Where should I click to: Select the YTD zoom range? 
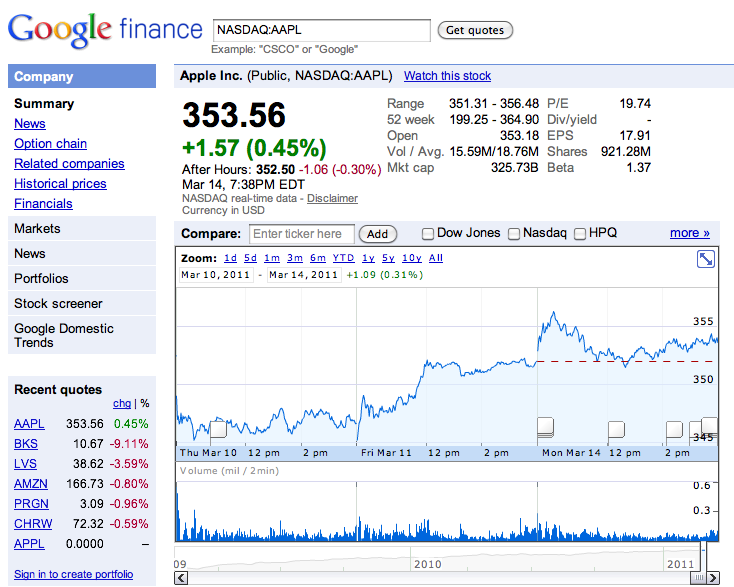pyautogui.click(x=343, y=258)
